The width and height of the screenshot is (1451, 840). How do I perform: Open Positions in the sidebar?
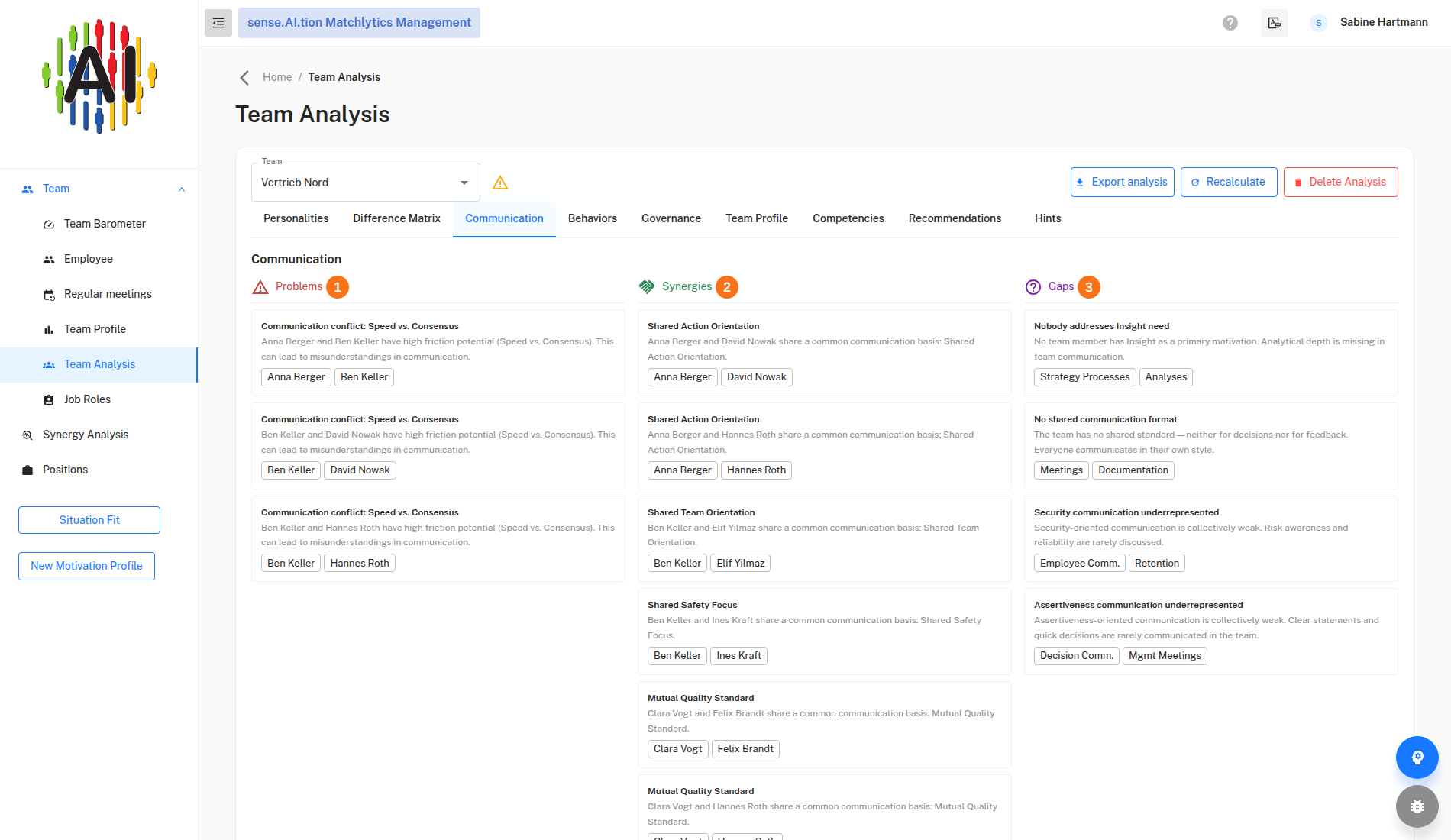99,470
